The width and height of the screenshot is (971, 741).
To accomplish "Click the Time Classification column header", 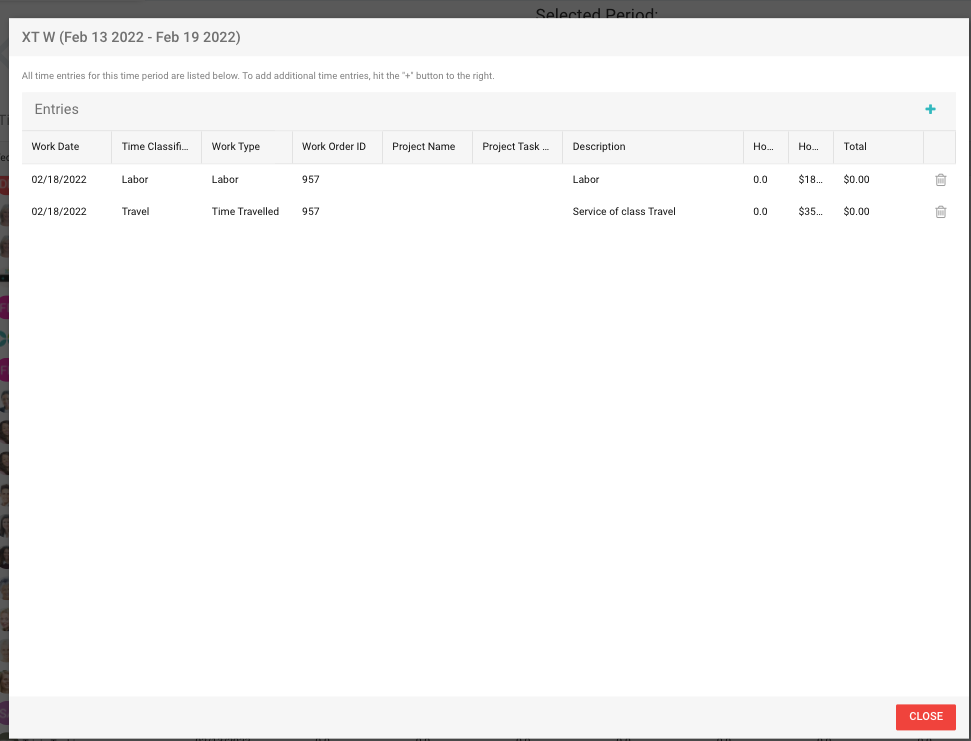I will (x=155, y=147).
